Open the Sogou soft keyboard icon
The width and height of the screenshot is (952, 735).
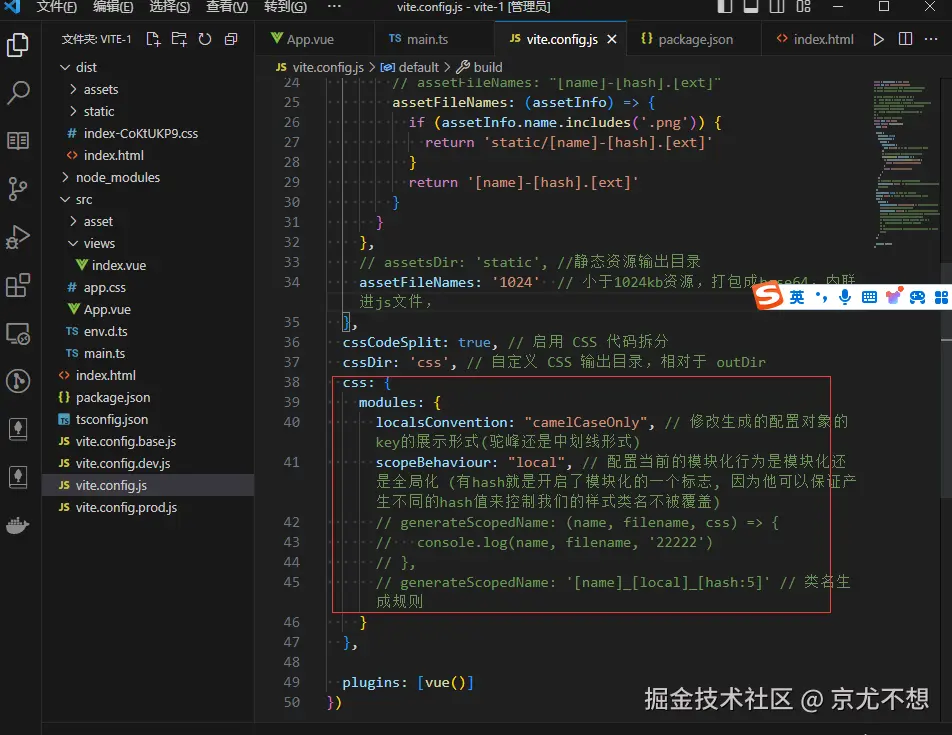[x=869, y=297]
